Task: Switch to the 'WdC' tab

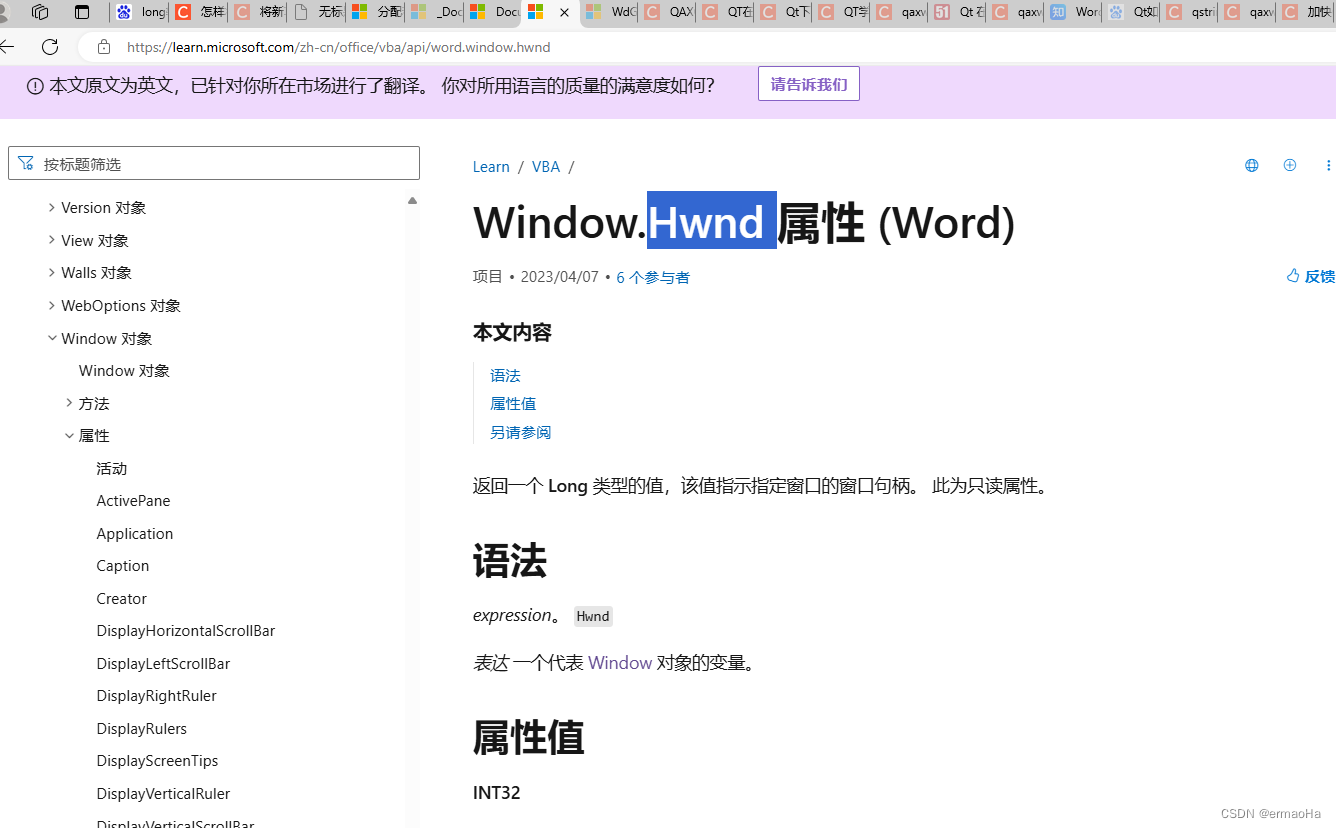Action: click(x=610, y=12)
